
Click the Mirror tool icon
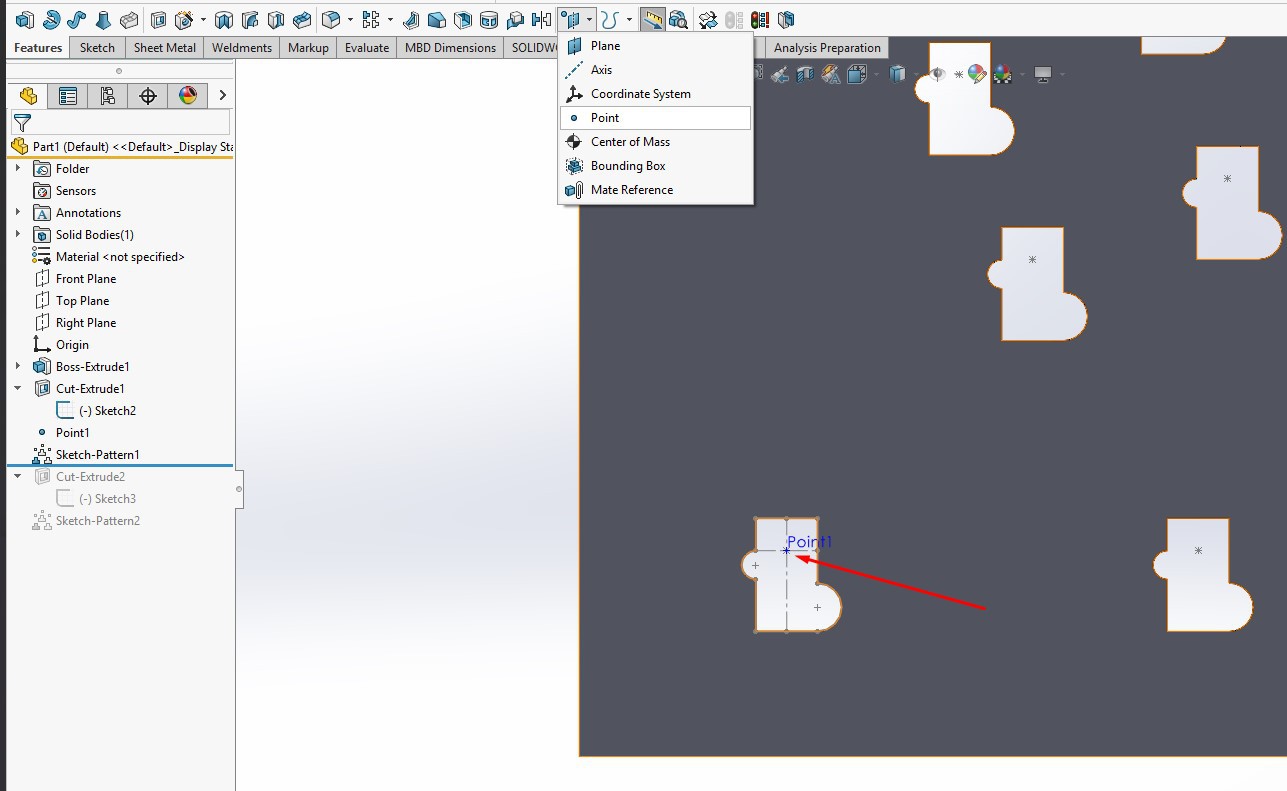tap(541, 19)
